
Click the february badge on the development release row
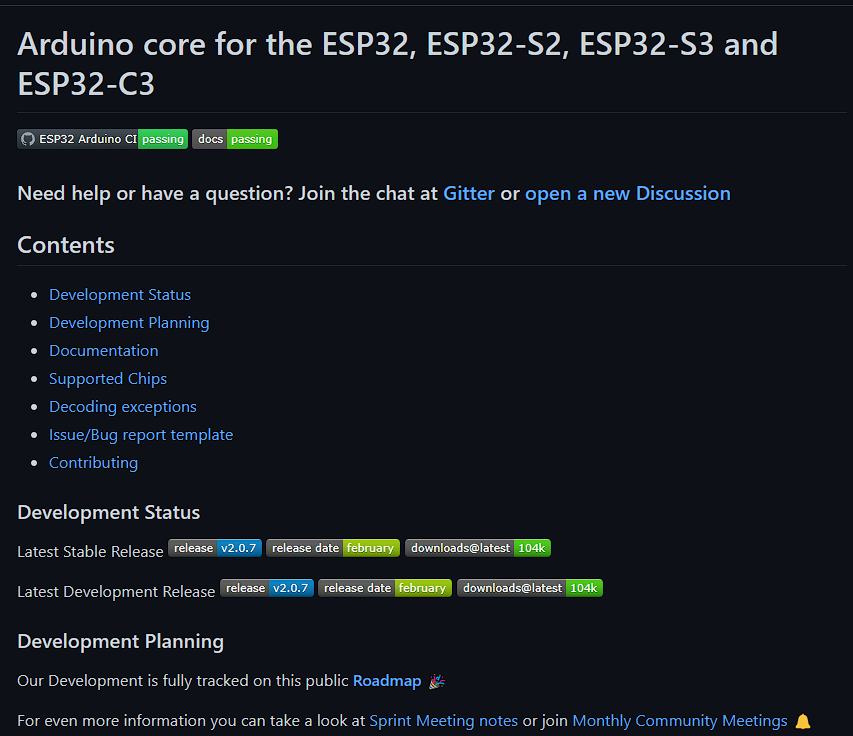click(x=384, y=588)
